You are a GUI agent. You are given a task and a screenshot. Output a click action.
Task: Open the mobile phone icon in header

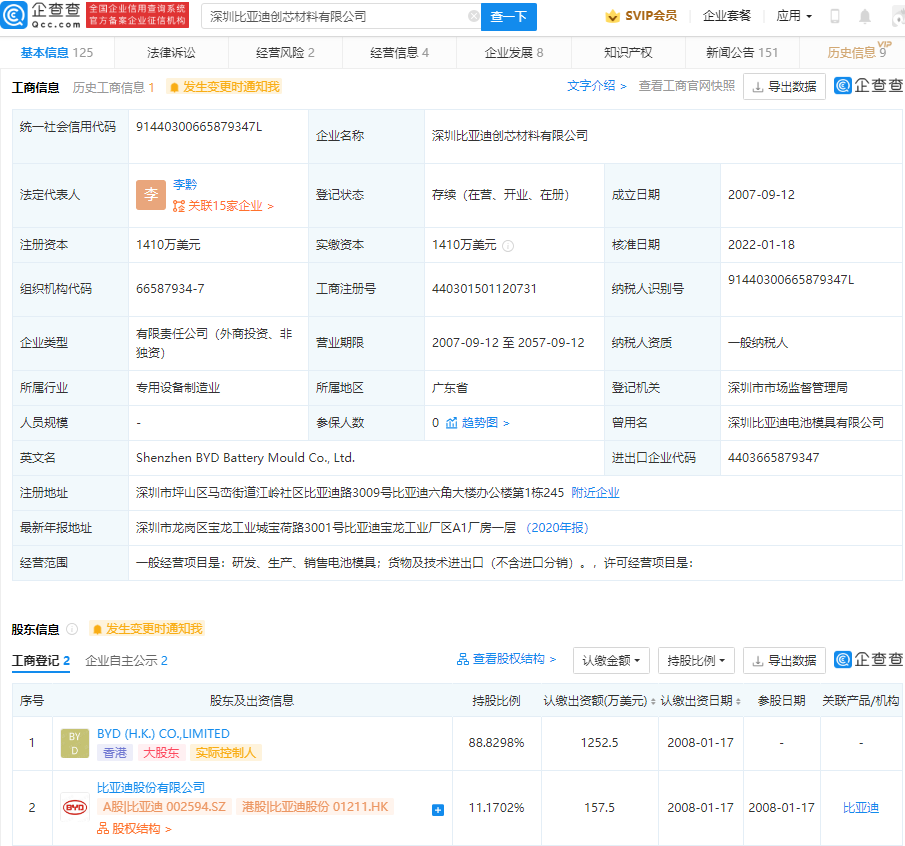(x=835, y=17)
